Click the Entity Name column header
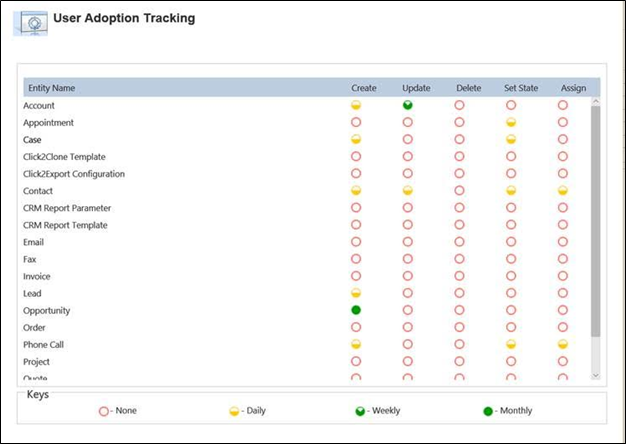This screenshot has width=626, height=444. [x=52, y=88]
